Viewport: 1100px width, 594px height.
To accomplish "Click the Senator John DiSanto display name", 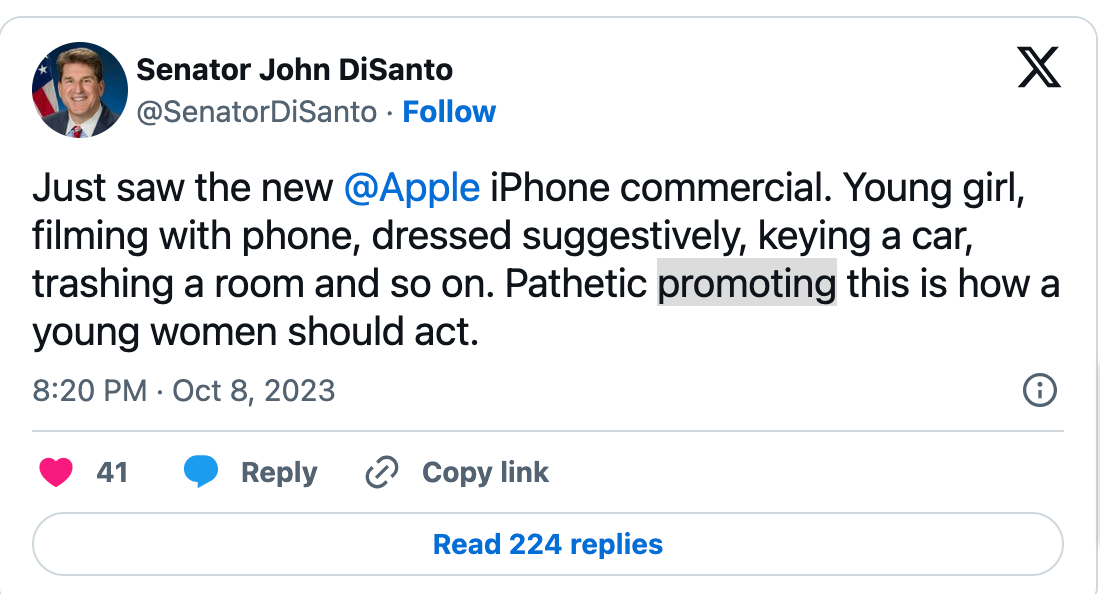I will (x=294, y=70).
